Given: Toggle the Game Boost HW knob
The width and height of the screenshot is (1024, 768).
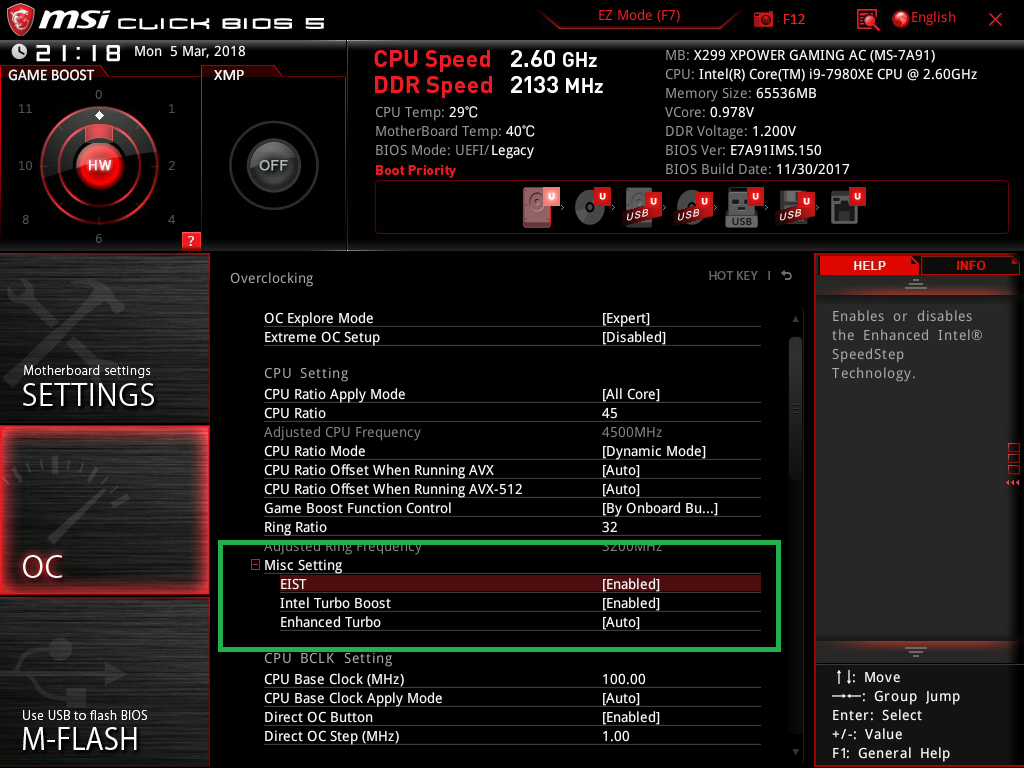Looking at the screenshot, I should pyautogui.click(x=99, y=165).
